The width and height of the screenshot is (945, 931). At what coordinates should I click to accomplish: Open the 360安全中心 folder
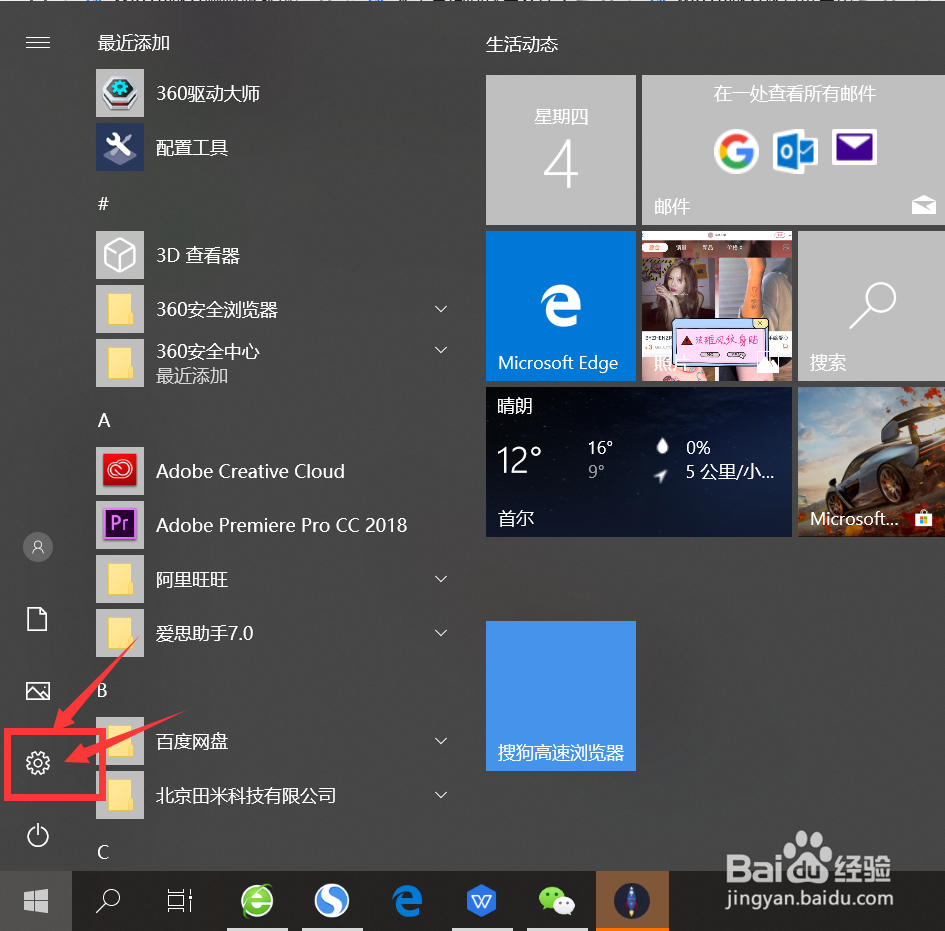[271, 363]
